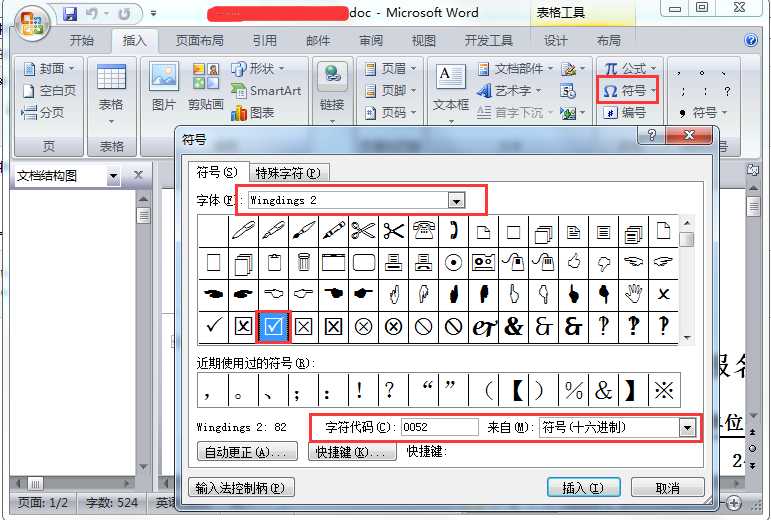Viewport: 771px width, 520px height.
Task: Expand the 艺术字 WordArt dropdown
Action: (x=538, y=90)
